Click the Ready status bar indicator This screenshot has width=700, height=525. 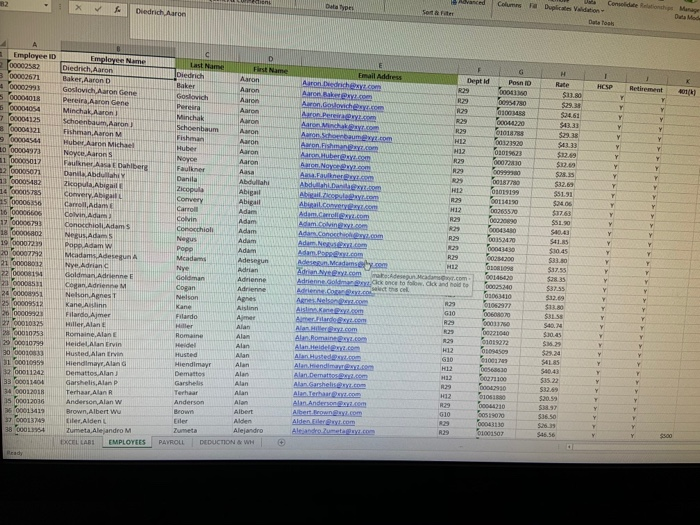coord(15,453)
